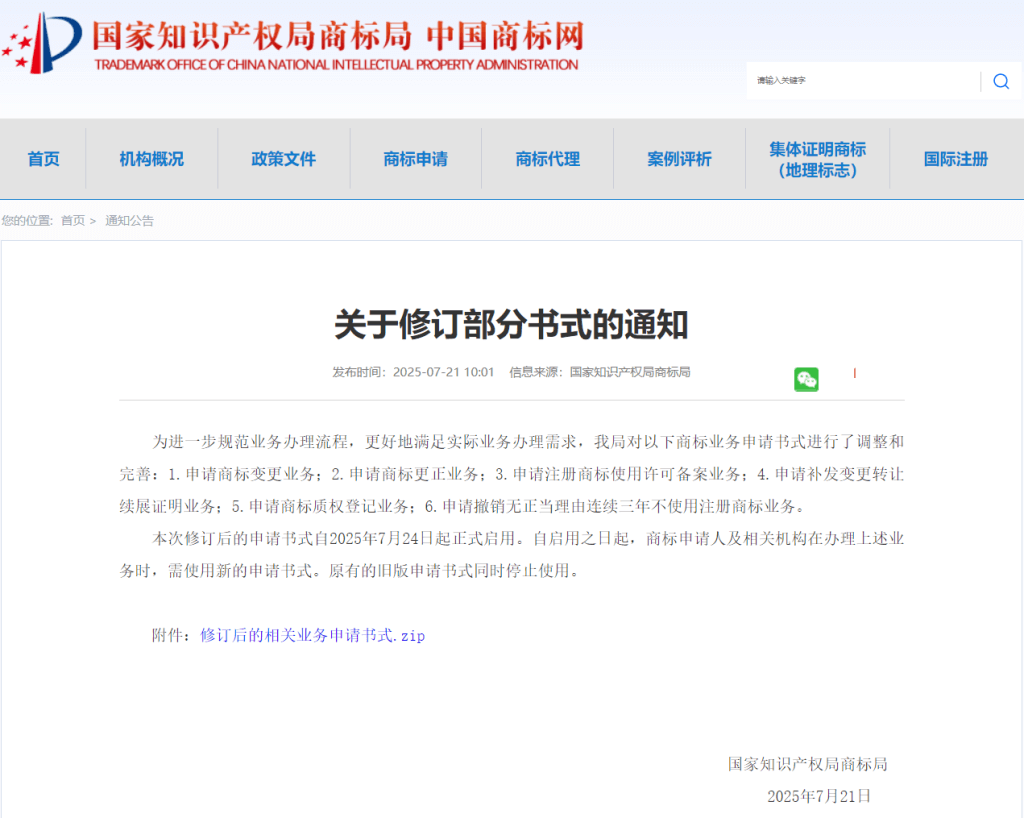Open the 商标代理 menu item
Viewport: 1024px width, 818px height.
547,159
